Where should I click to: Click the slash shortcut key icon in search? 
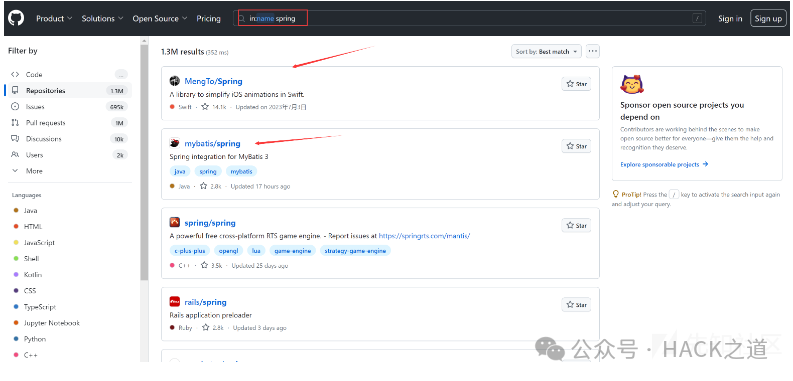point(697,19)
